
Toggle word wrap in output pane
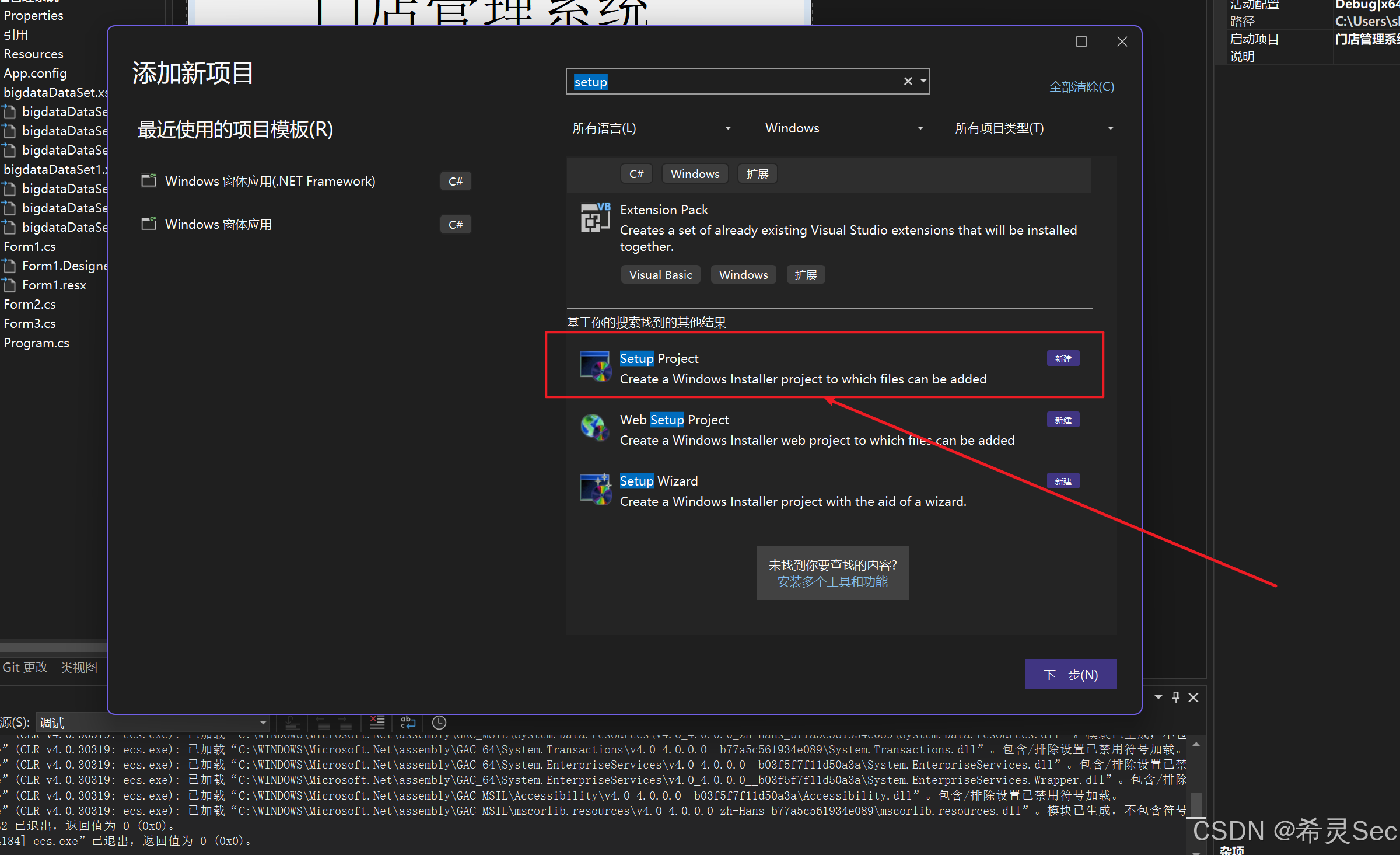coord(408,723)
